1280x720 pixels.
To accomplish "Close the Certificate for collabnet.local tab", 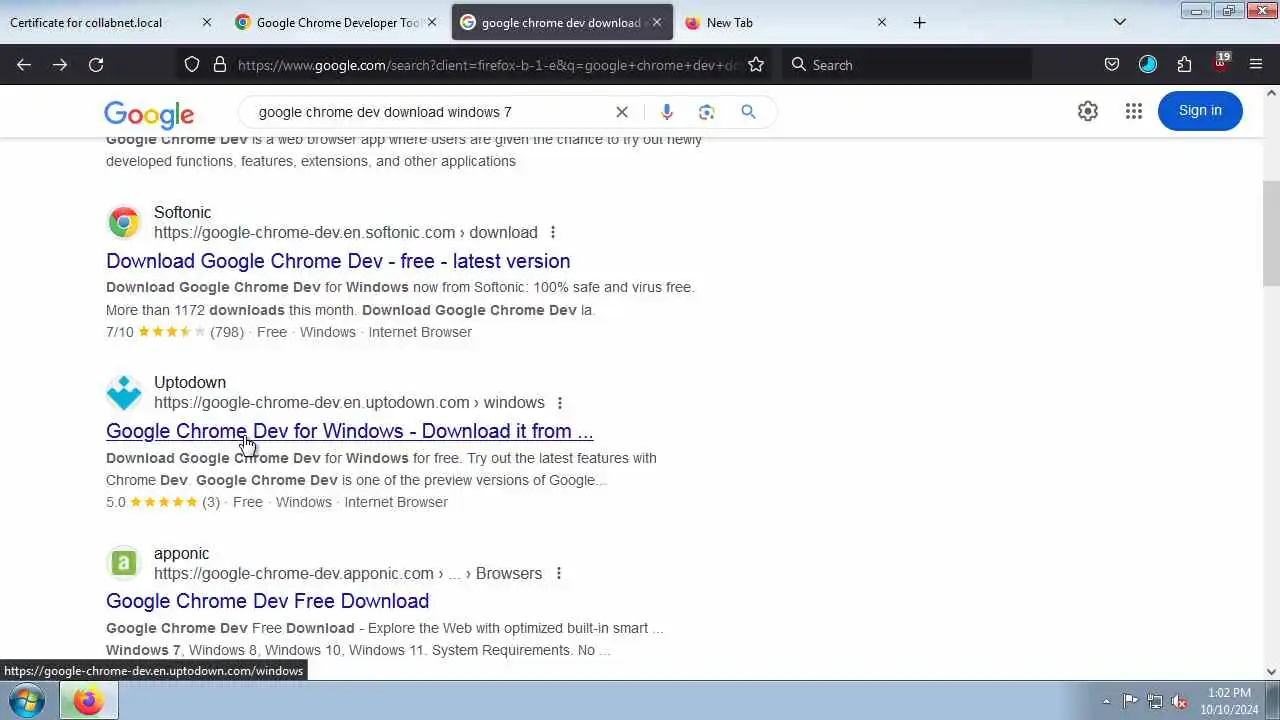I will pyautogui.click(x=207, y=22).
